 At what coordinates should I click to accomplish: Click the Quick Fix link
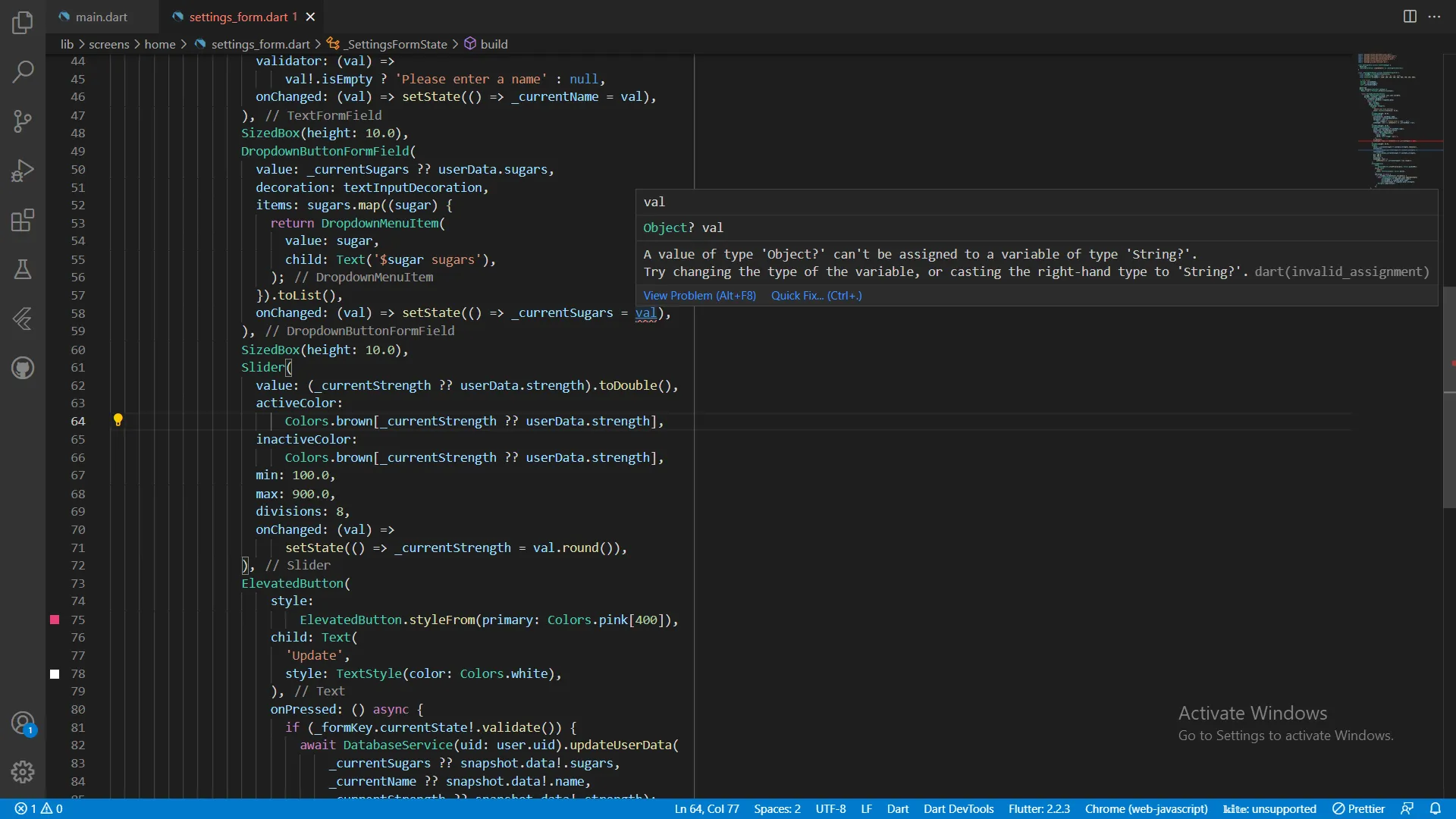(x=816, y=296)
